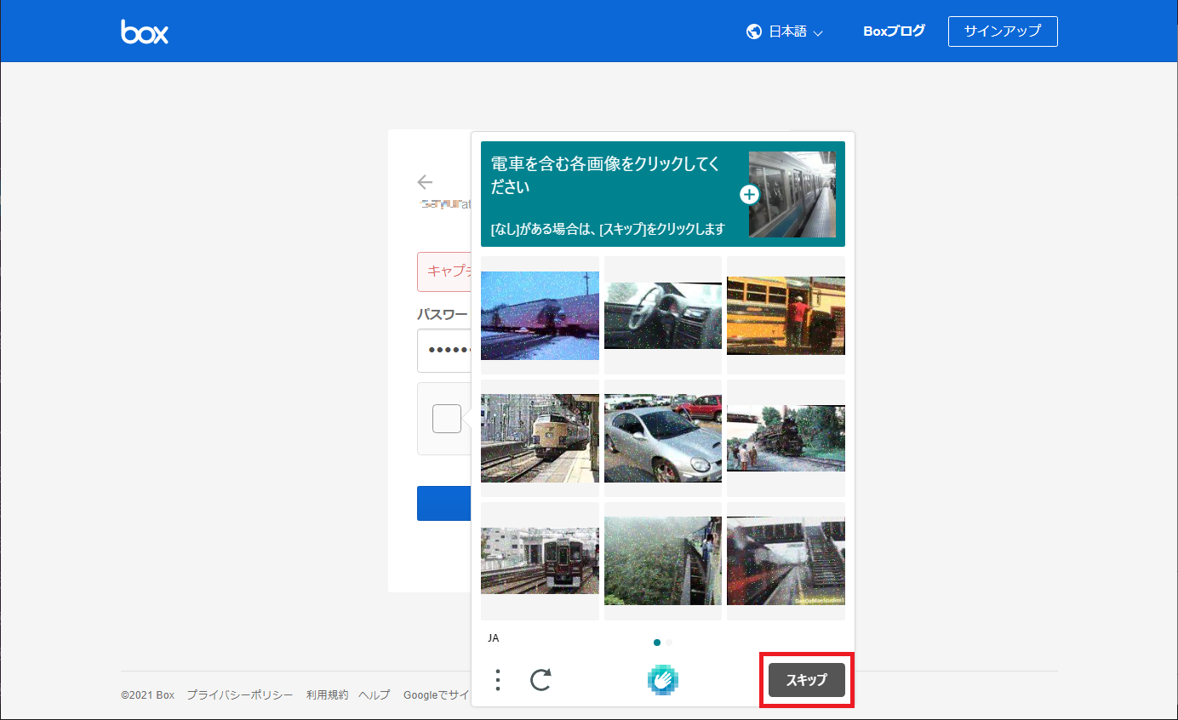Screen dimensions: 1178x720
Task: Click the blue login button
Action: coord(443,503)
